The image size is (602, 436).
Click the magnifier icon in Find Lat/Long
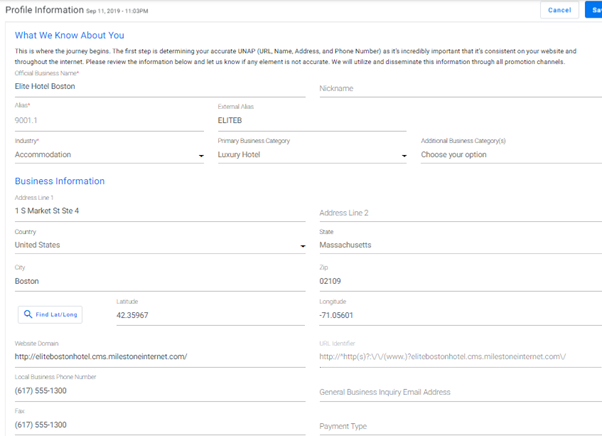(x=28, y=314)
